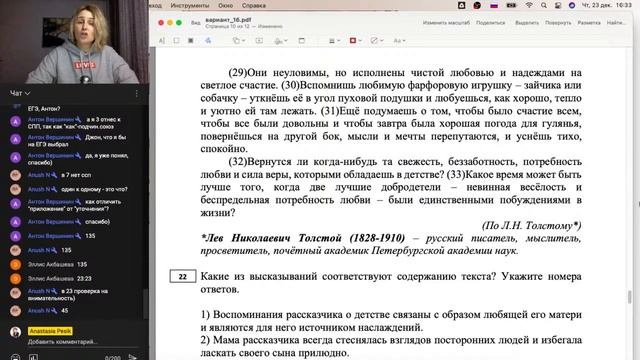The height and width of the screenshot is (360, 640).
Task: Open the Окно menu
Action: click(225, 5)
